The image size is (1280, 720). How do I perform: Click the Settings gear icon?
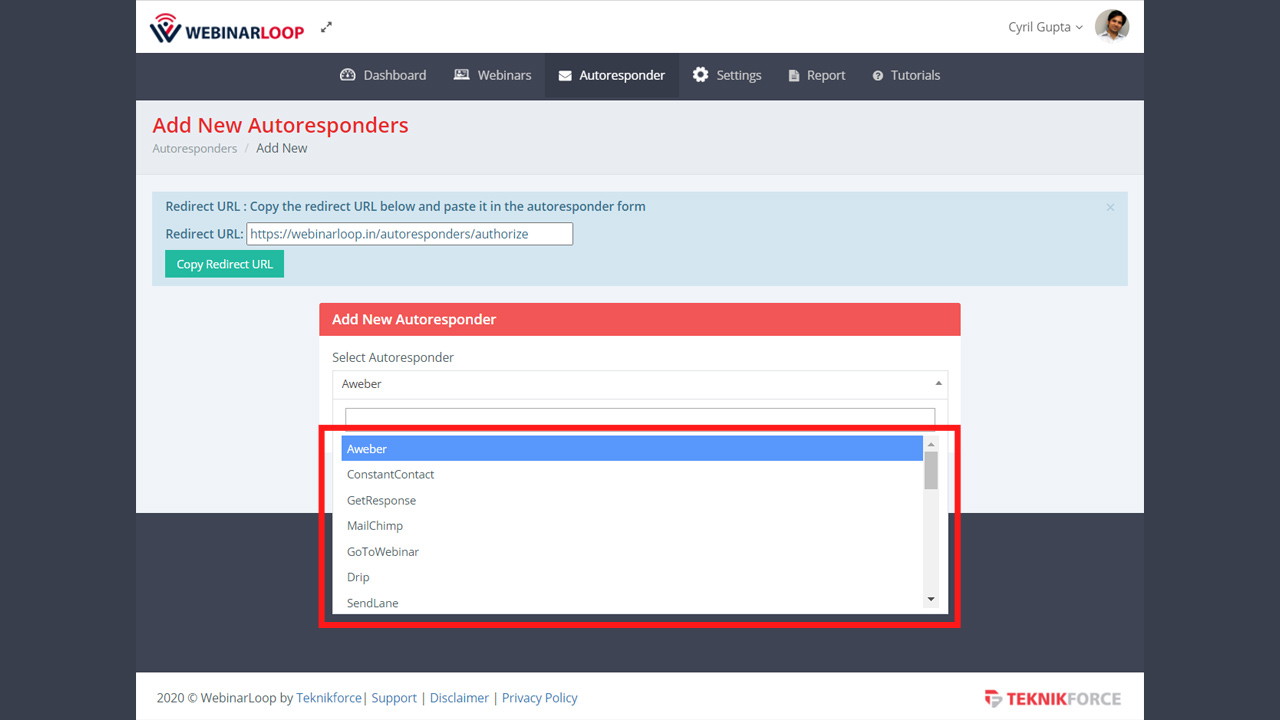700,75
